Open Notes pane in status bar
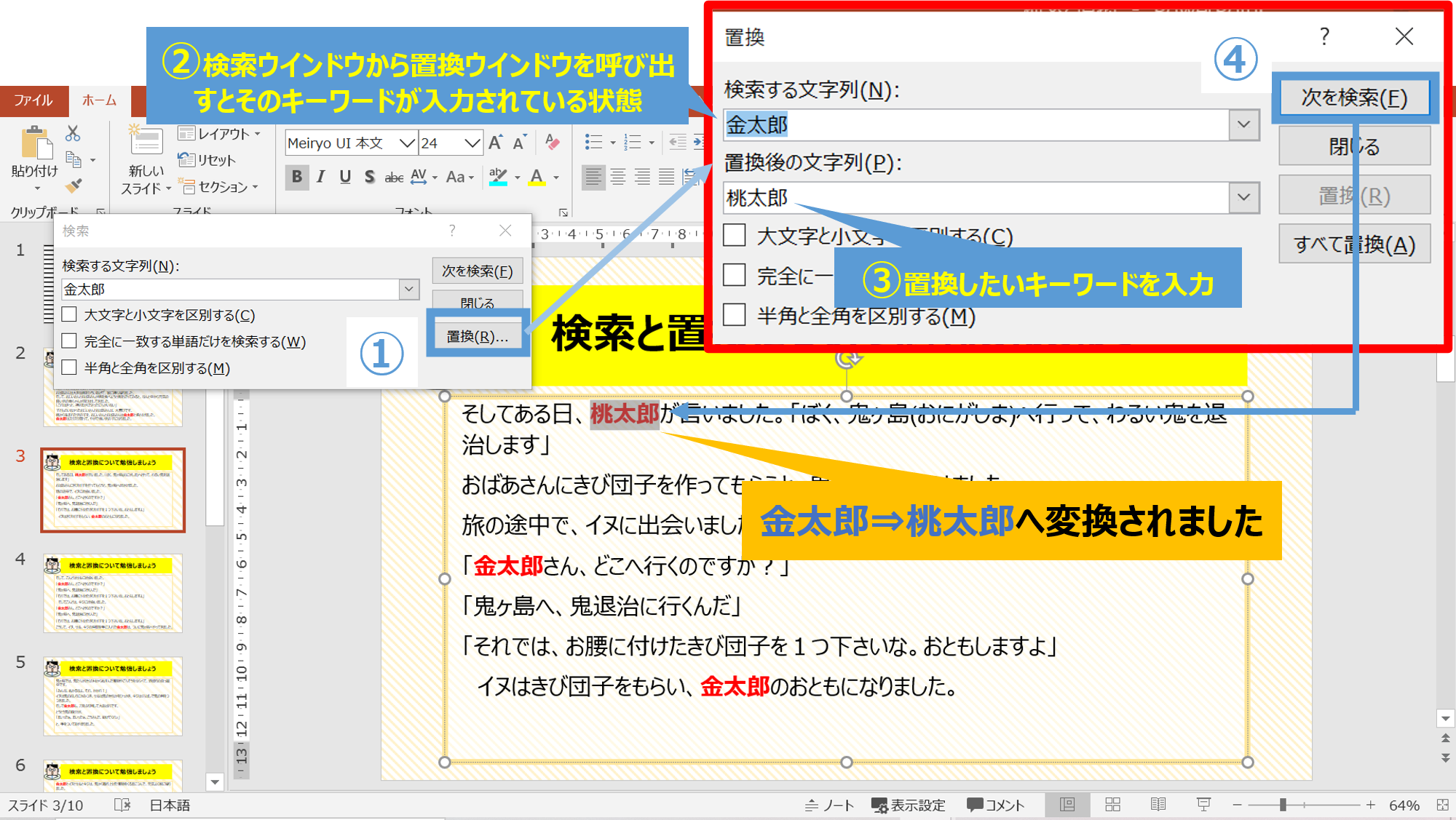Viewport: 1456px width, 820px height. click(829, 805)
